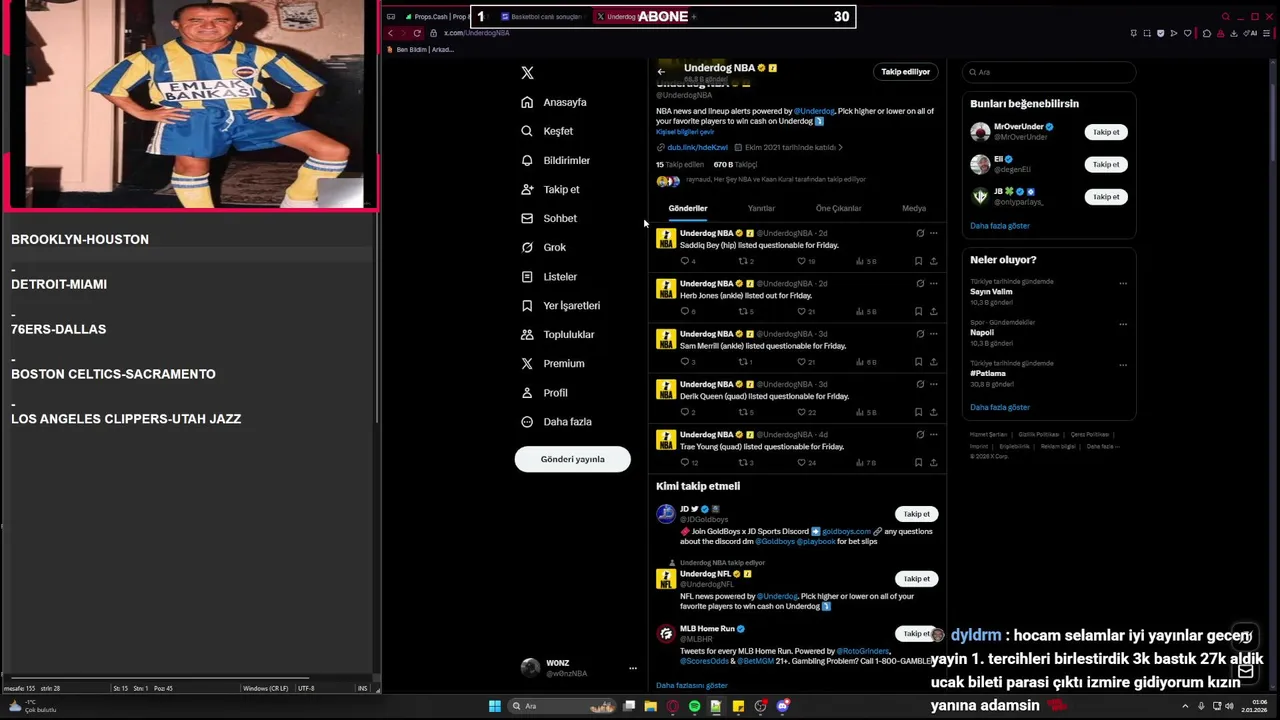Open Daha fazla göster under trends
1280x720 pixels.
pos(1000,407)
